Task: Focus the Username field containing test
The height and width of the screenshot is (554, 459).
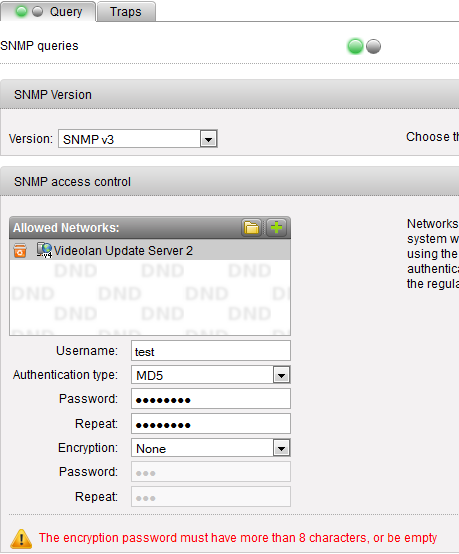Action: click(211, 351)
